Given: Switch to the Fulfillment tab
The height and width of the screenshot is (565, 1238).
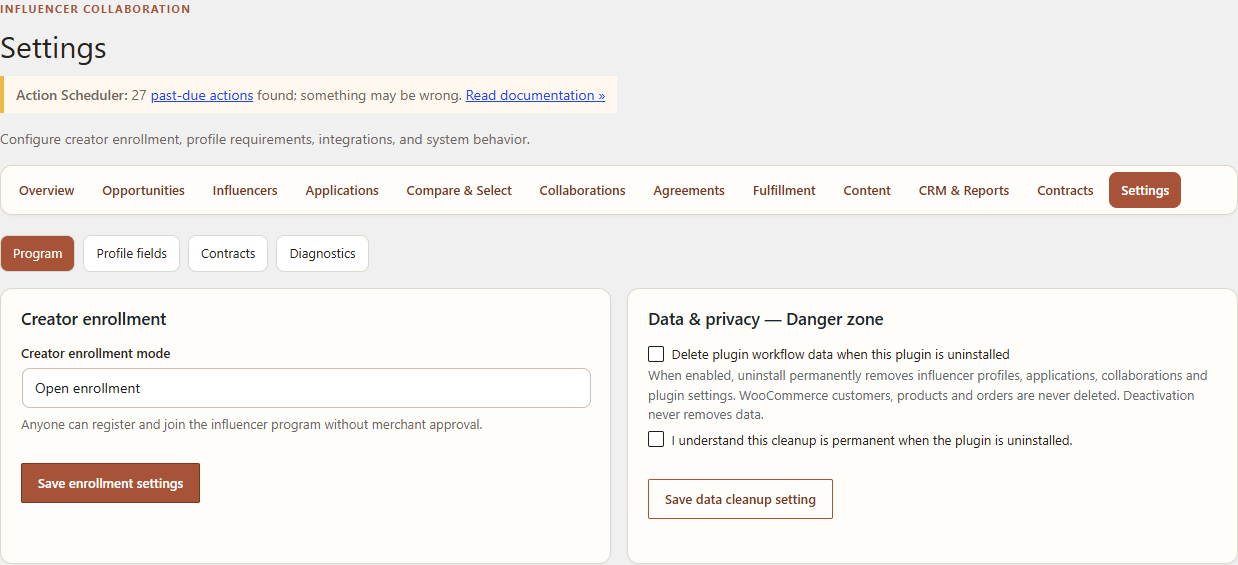Looking at the screenshot, I should click(x=784, y=190).
